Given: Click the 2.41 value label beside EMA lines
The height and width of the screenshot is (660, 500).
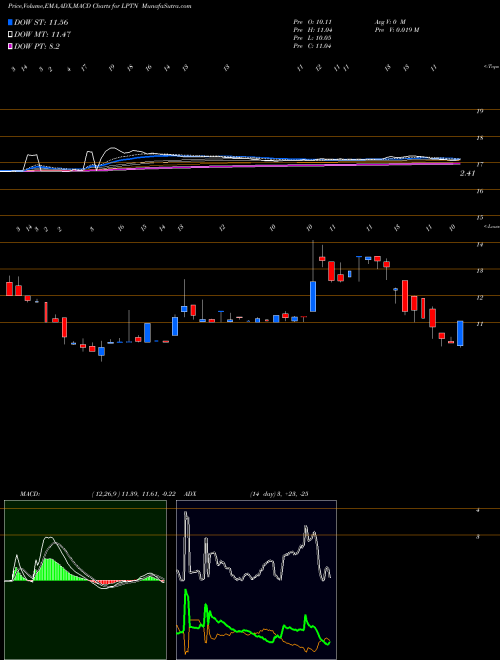Looking at the screenshot, I should [468, 173].
